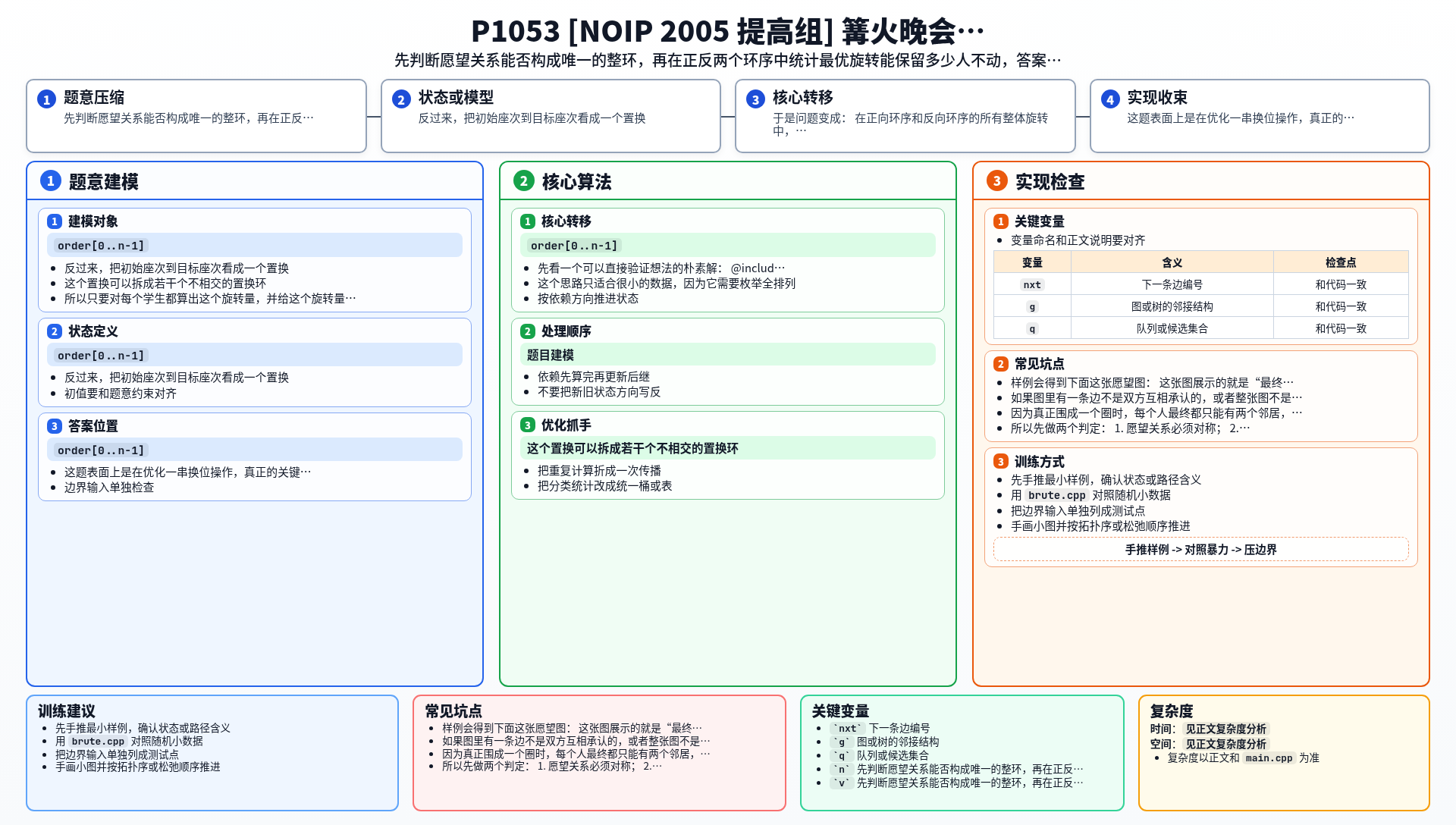Click the orange circle 3 badge of 实现检查 panel
The image size is (1456, 825).
(997, 180)
